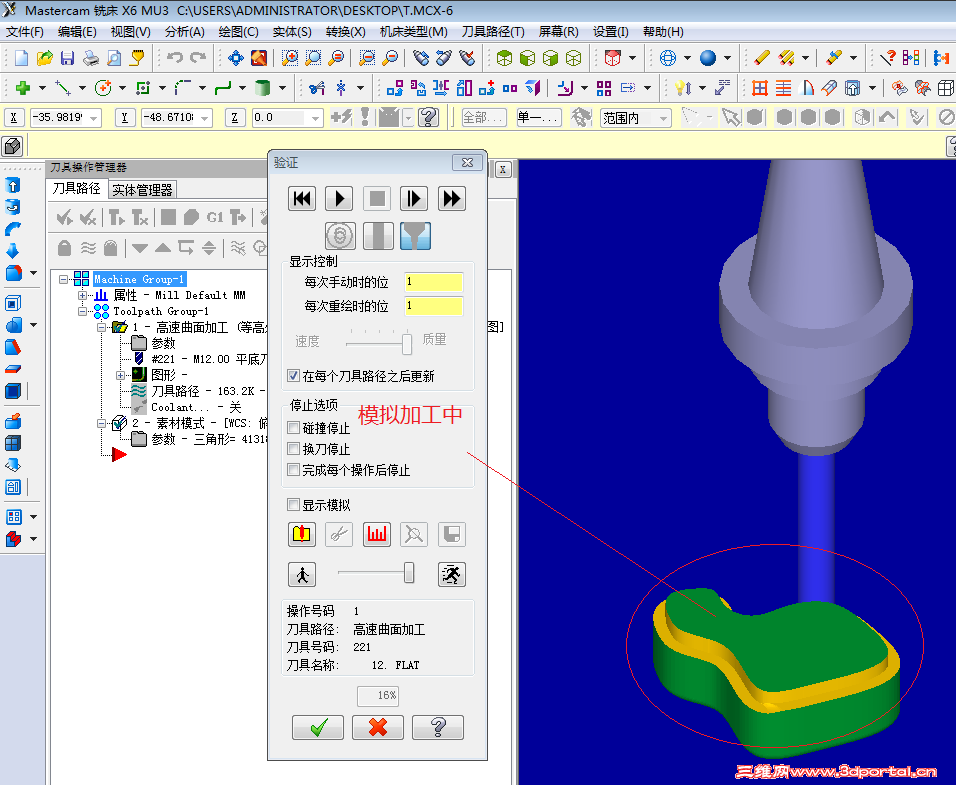
Task: Collapse the Machine Group-1 tree node
Action: [63, 279]
